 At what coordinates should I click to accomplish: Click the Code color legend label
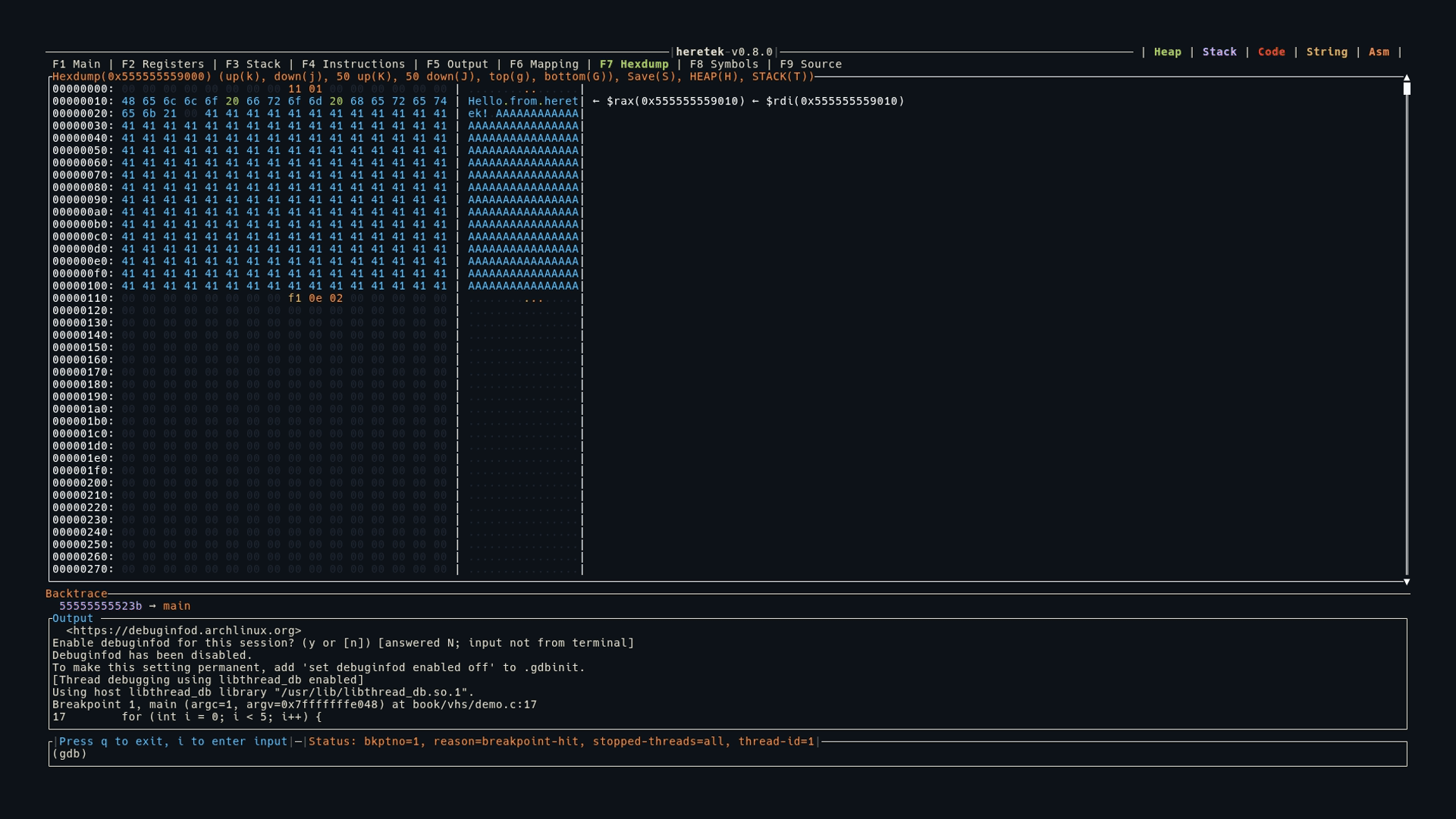point(1271,52)
